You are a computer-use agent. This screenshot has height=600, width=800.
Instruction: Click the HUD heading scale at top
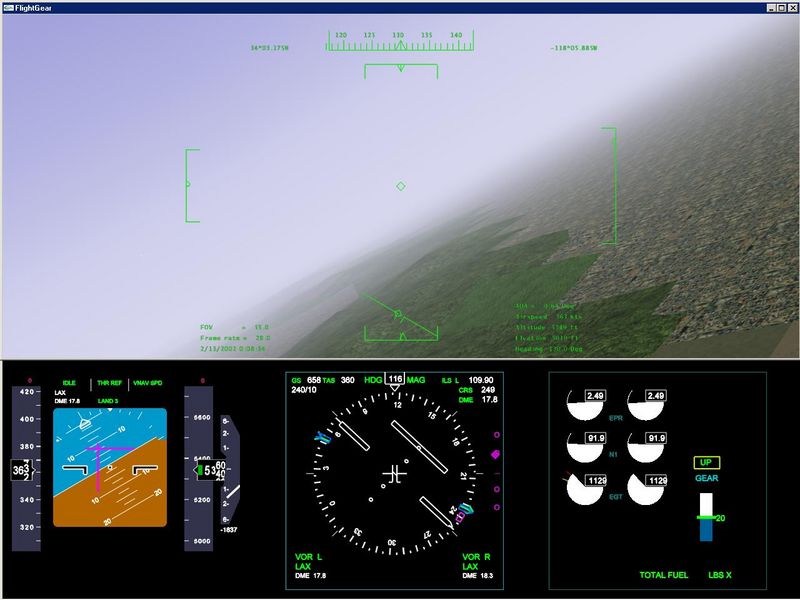400,40
